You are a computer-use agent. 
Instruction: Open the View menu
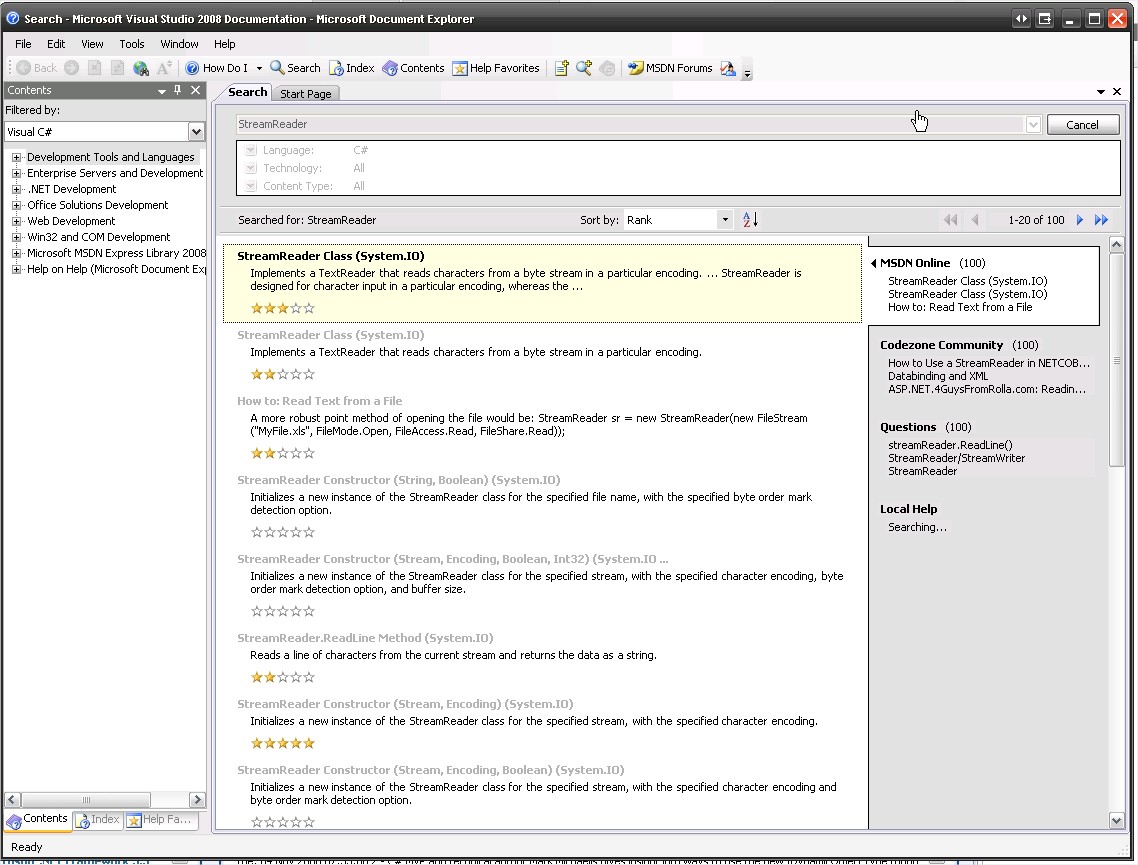[92, 44]
